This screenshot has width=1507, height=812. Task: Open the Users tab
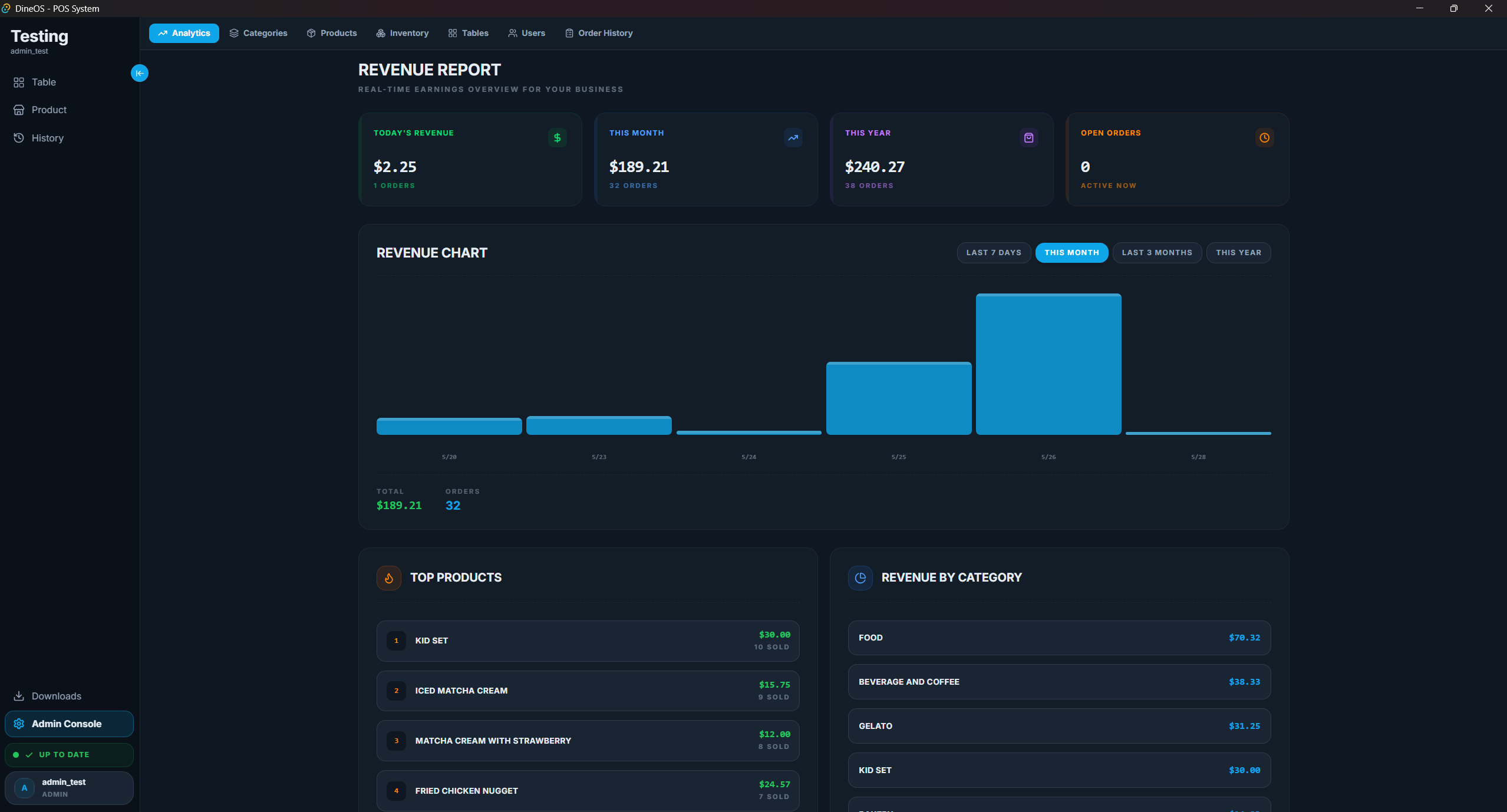[527, 33]
